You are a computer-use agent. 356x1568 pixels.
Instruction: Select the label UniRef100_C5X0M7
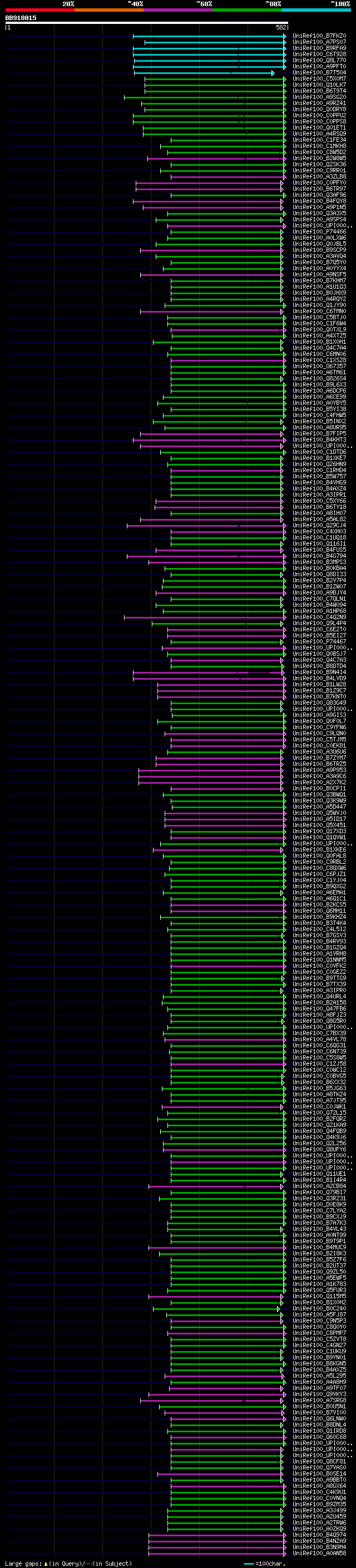click(319, 78)
